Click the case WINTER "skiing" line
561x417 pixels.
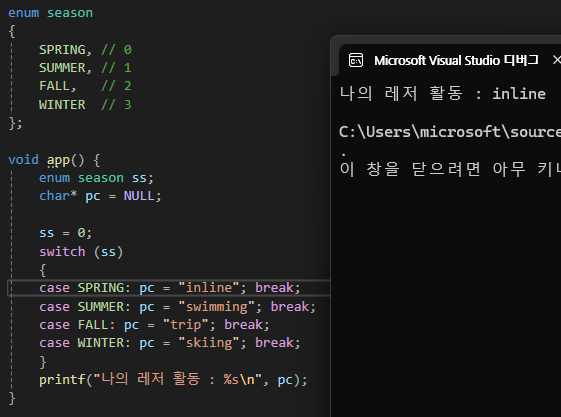click(x=170, y=343)
